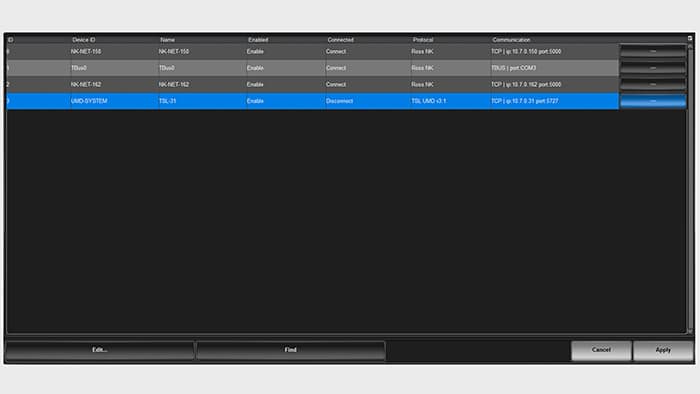Toggle Enable in UMD-SYSTEM row
Image resolution: width=700 pixels, height=394 pixels.
[x=255, y=101]
